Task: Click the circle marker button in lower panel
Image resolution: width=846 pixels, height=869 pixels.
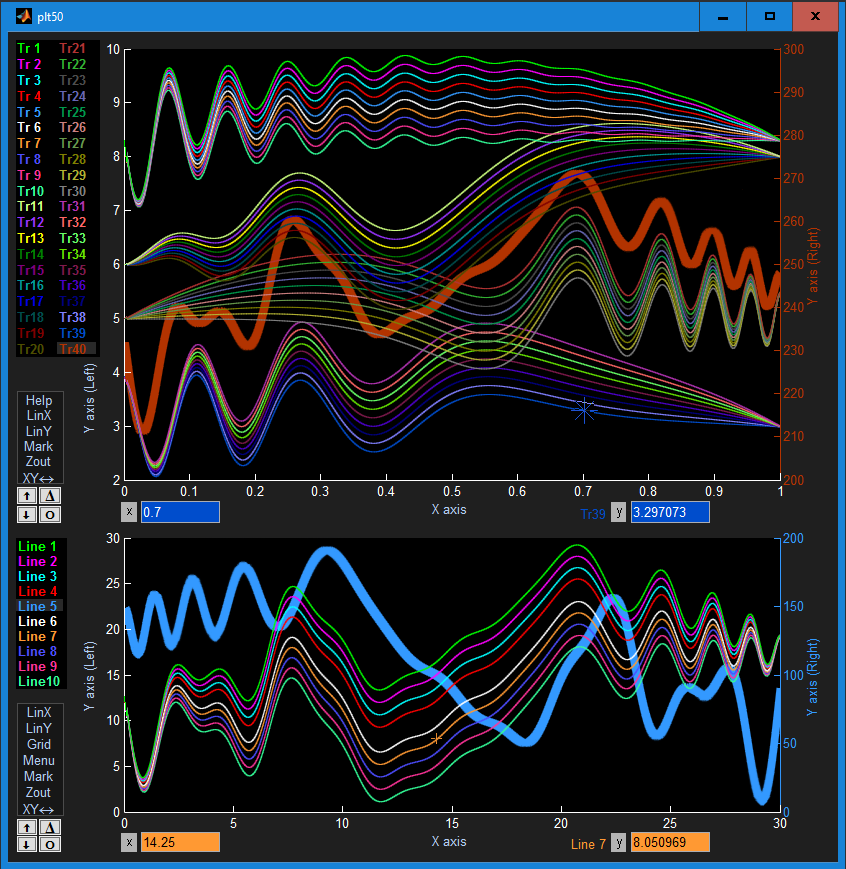Action: pos(50,845)
